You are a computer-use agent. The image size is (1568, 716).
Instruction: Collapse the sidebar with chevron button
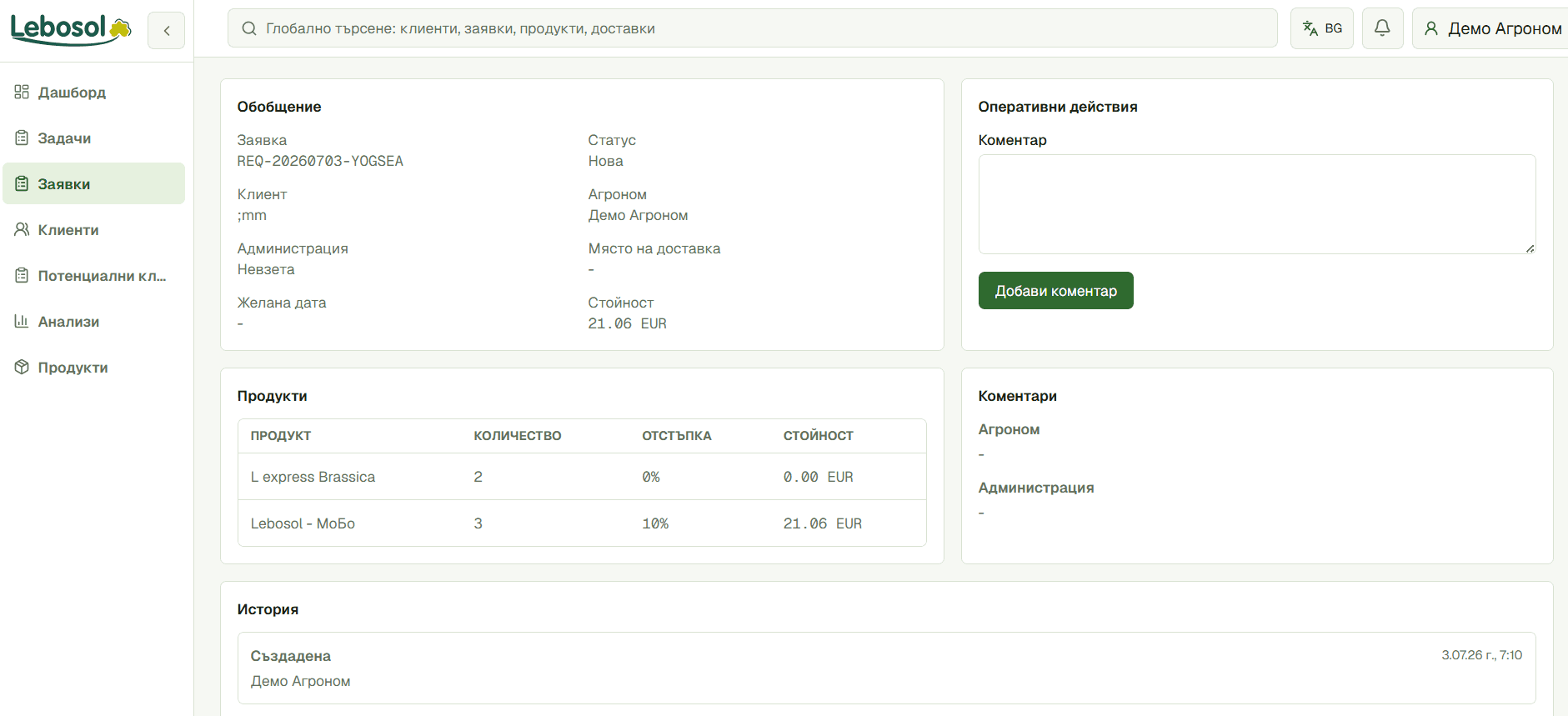[166, 31]
